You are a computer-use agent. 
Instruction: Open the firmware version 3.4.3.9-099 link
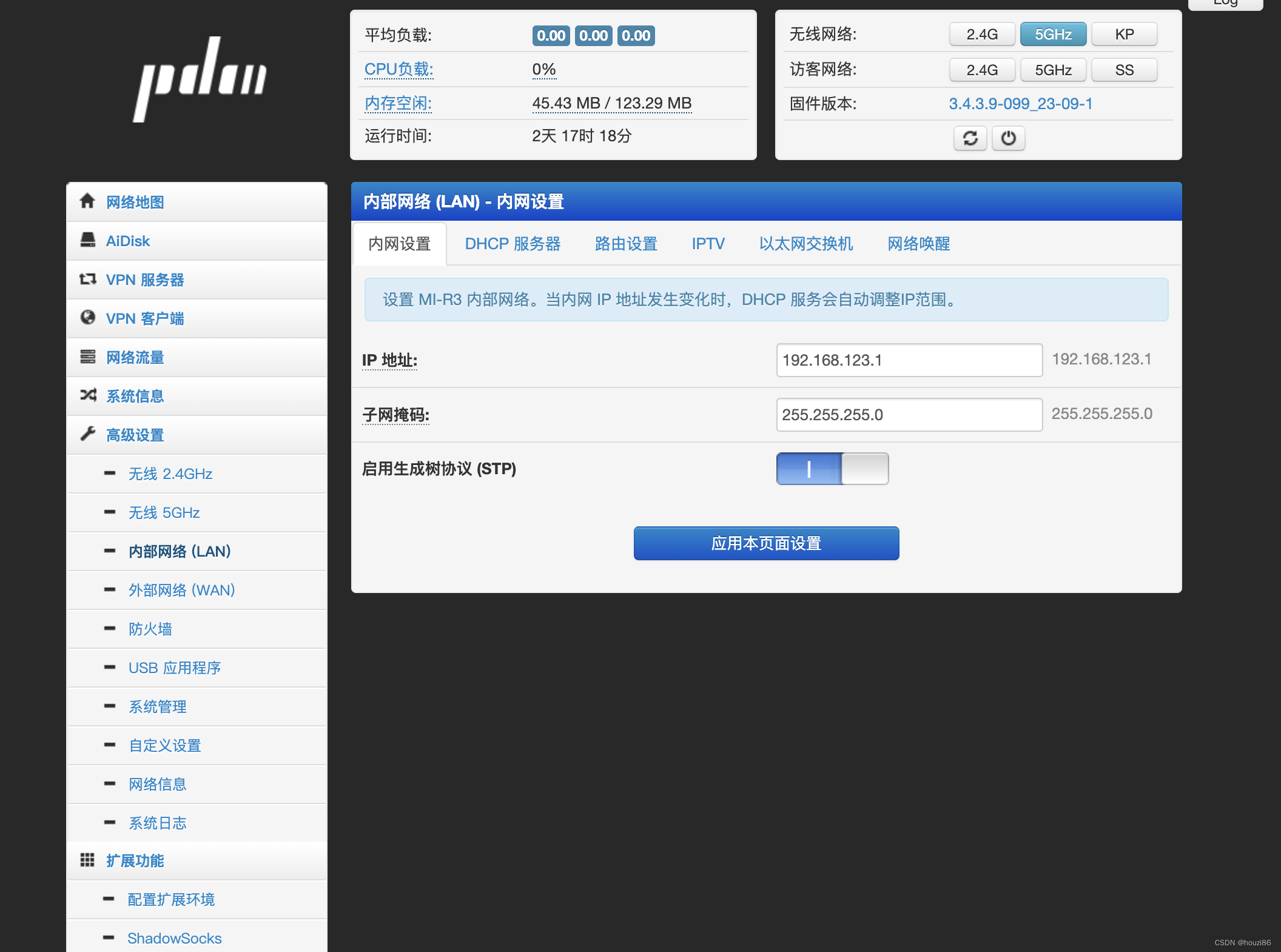[1020, 104]
